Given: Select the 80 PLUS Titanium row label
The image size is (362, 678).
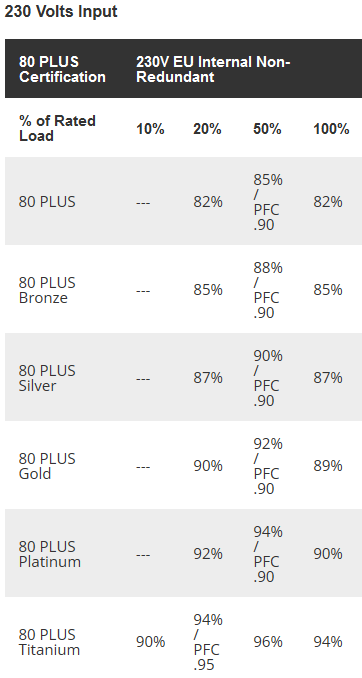Looking at the screenshot, I should [x=49, y=642].
